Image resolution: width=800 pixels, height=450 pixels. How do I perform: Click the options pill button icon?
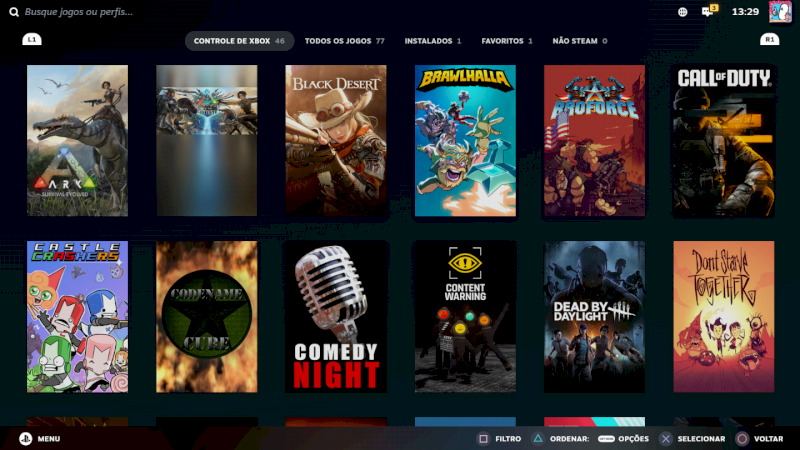click(x=606, y=439)
